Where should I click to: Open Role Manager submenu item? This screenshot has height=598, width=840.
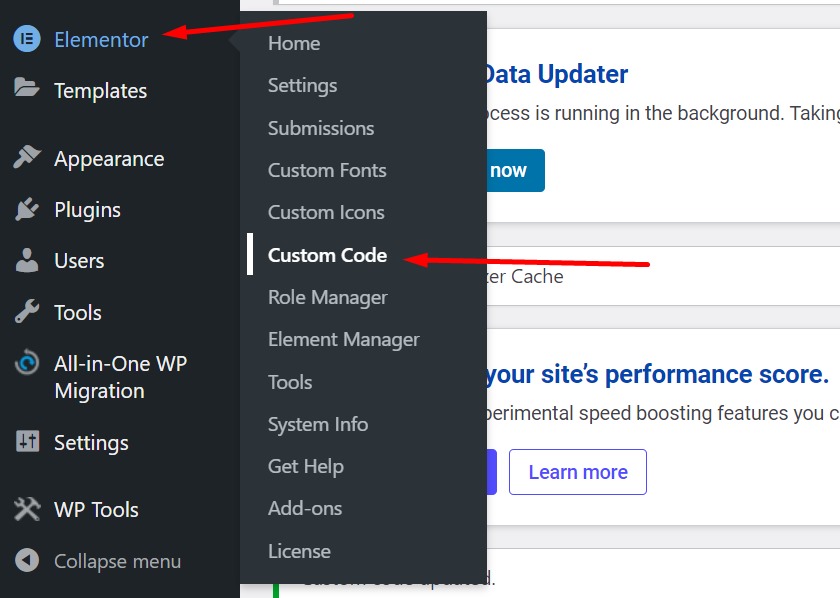(328, 297)
